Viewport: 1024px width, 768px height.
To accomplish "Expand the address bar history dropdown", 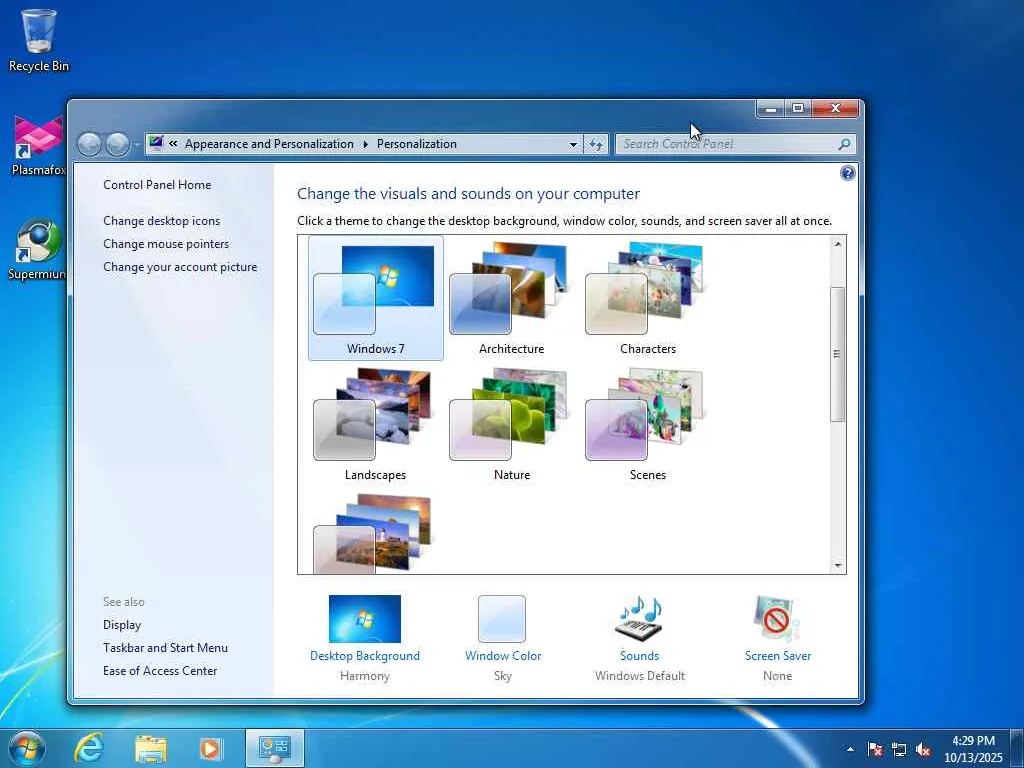I will pyautogui.click(x=573, y=144).
